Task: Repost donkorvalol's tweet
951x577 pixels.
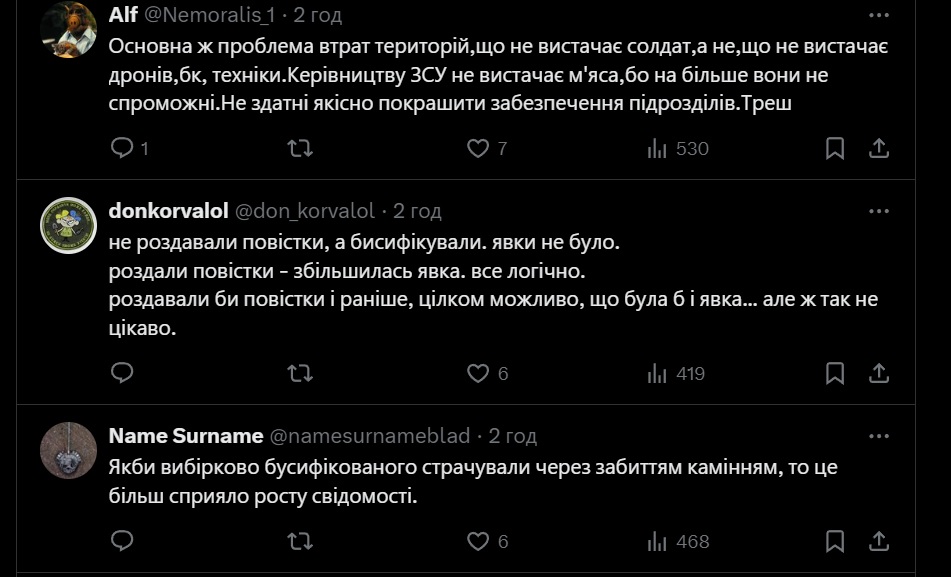Action: 299,373
